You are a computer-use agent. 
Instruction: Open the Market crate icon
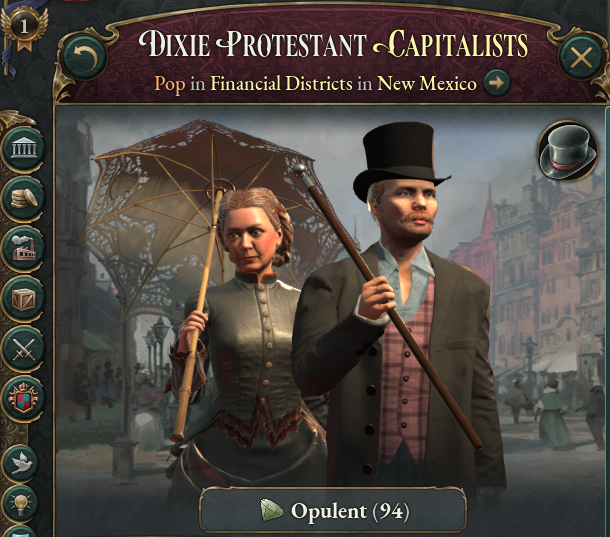pos(23,299)
